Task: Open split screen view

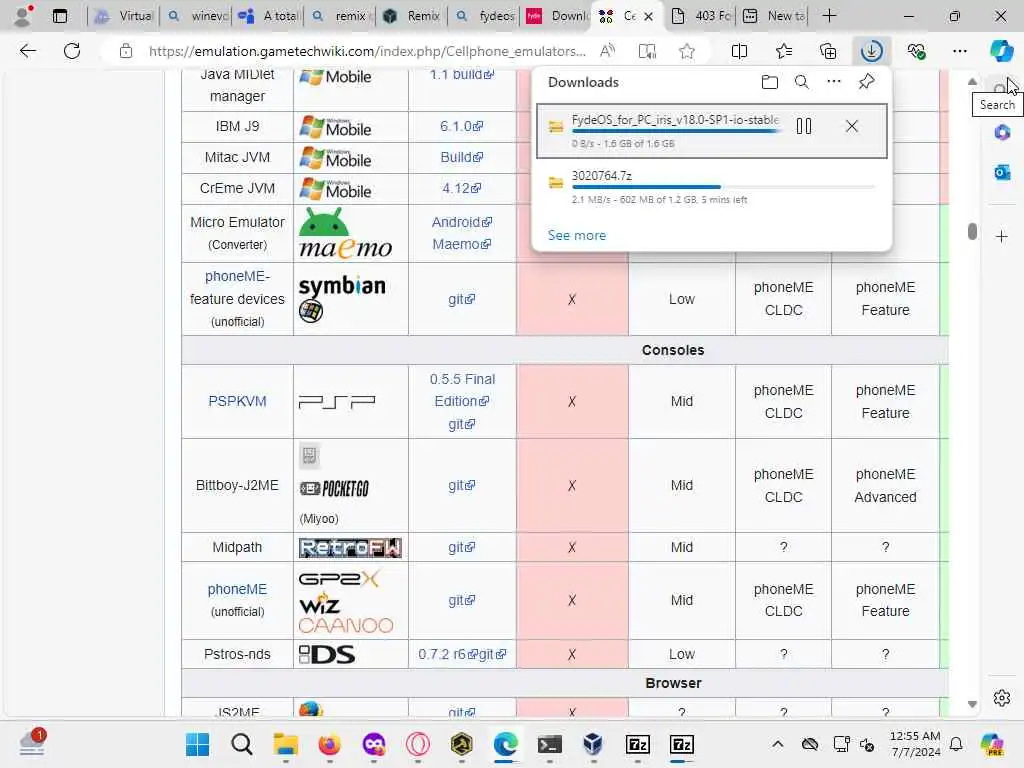Action: 739,51
